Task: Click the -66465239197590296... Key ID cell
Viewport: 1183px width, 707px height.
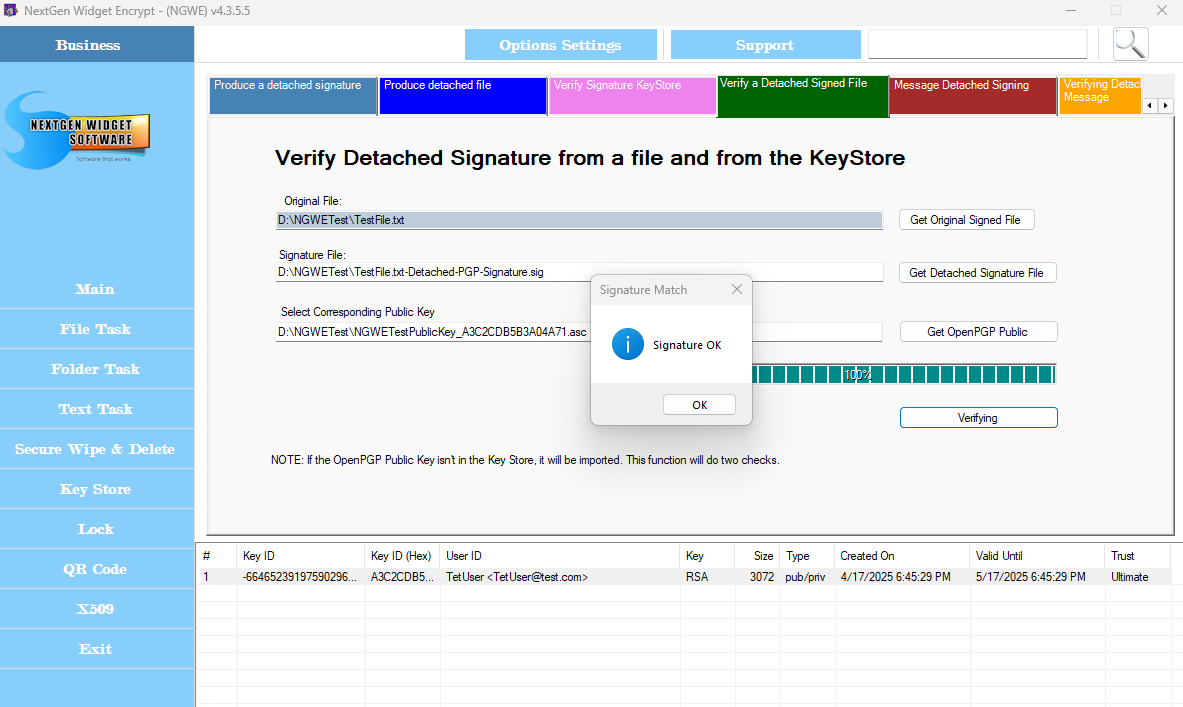Action: (x=300, y=576)
